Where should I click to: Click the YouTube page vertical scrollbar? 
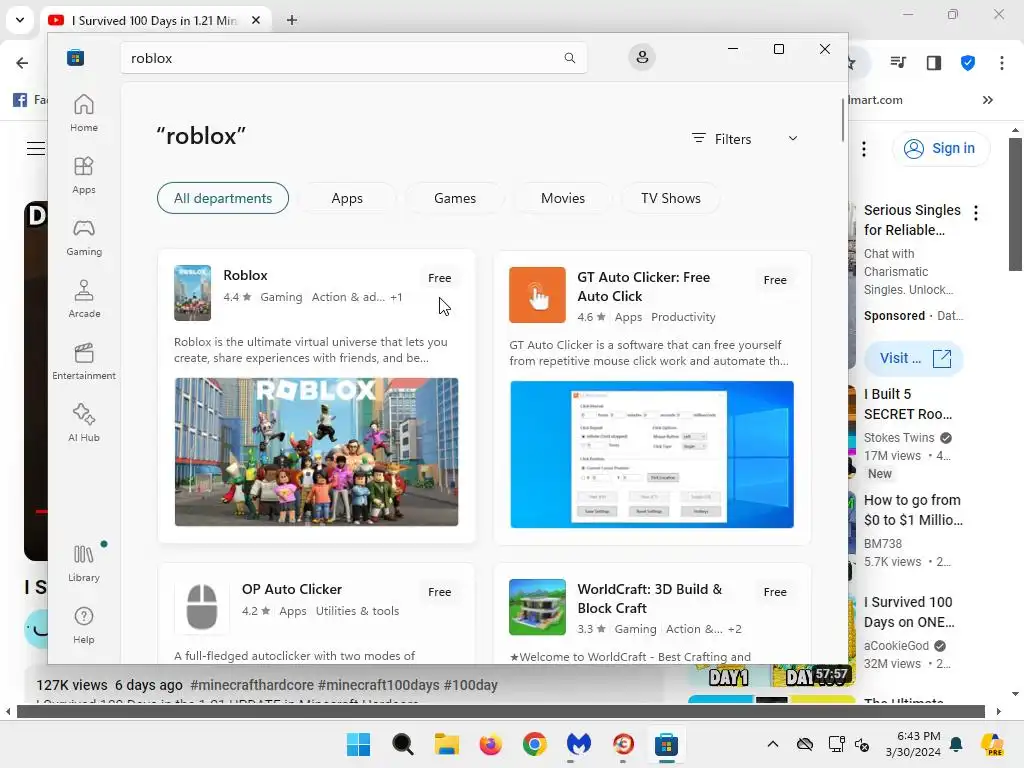(1015, 204)
